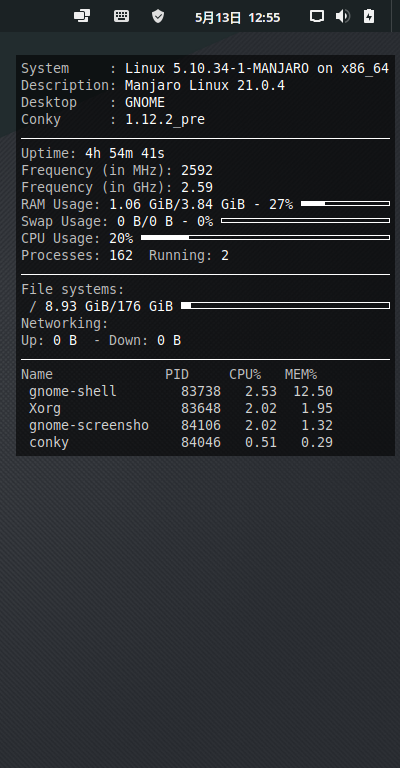400x768 pixels.
Task: Click PID 83738
Action: click(201, 392)
